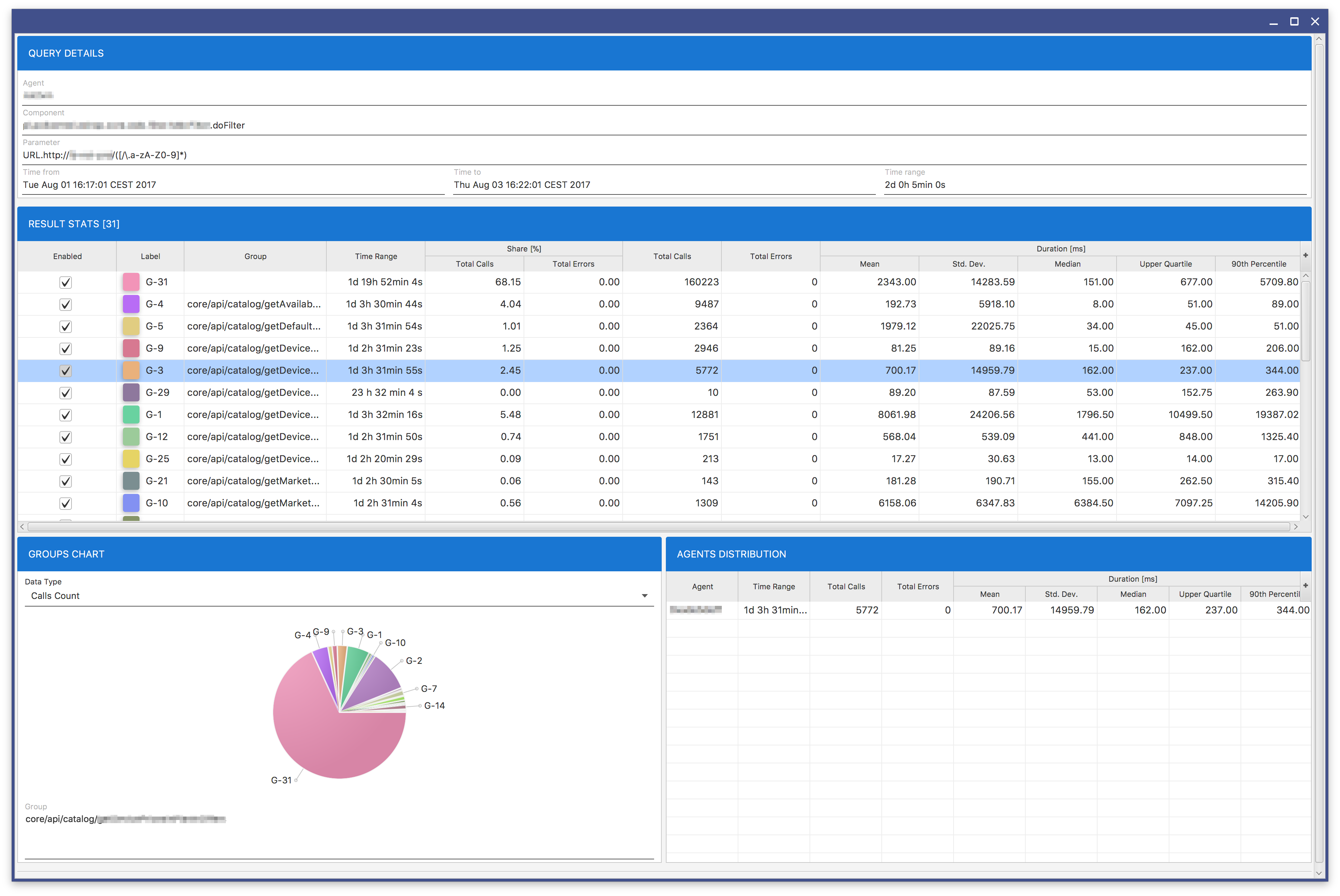Sort Result Stats by Upper Quartile header
Screen dimensions: 1340x896
pos(1166,264)
